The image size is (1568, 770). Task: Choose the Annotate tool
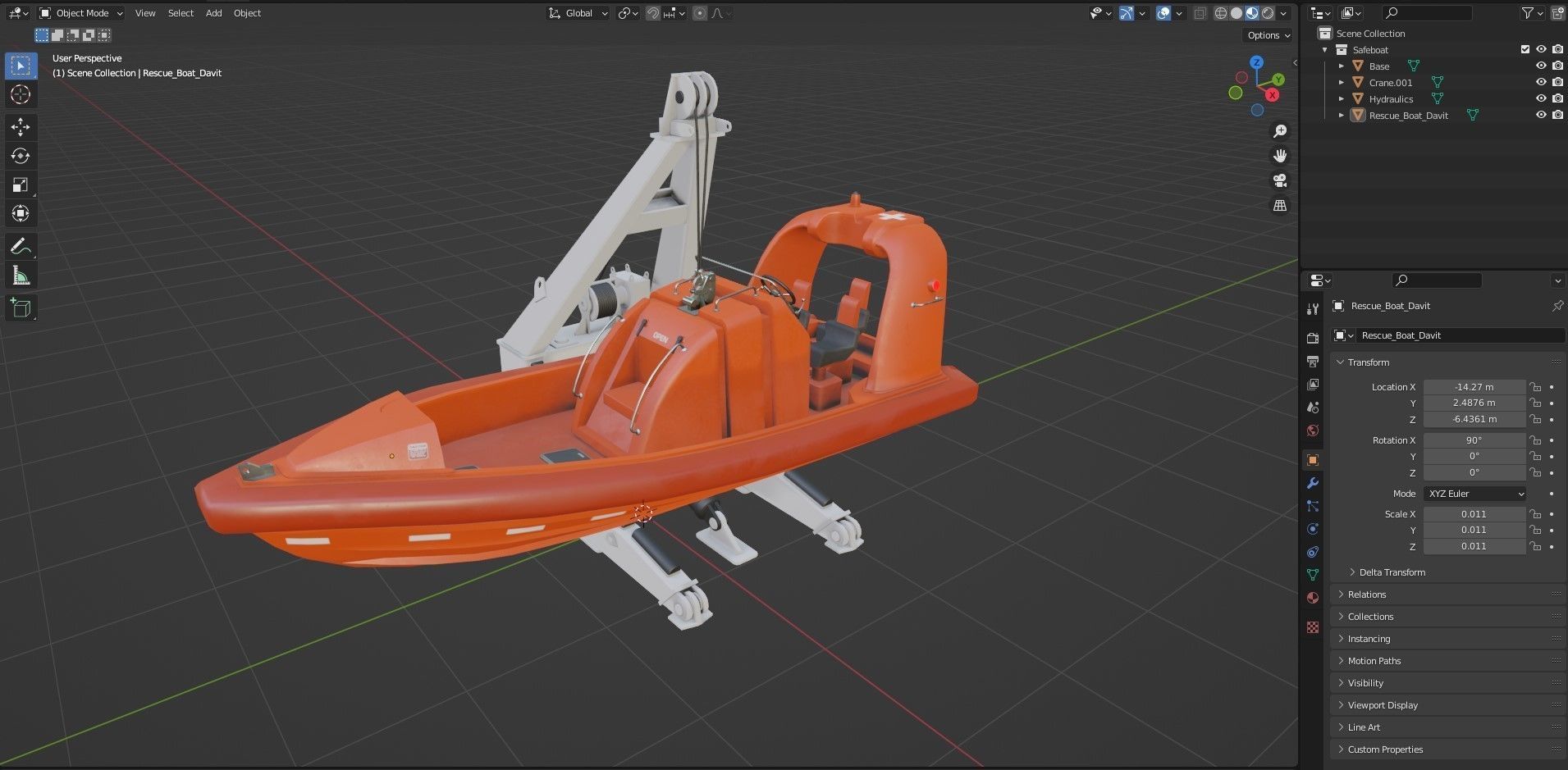[x=21, y=246]
